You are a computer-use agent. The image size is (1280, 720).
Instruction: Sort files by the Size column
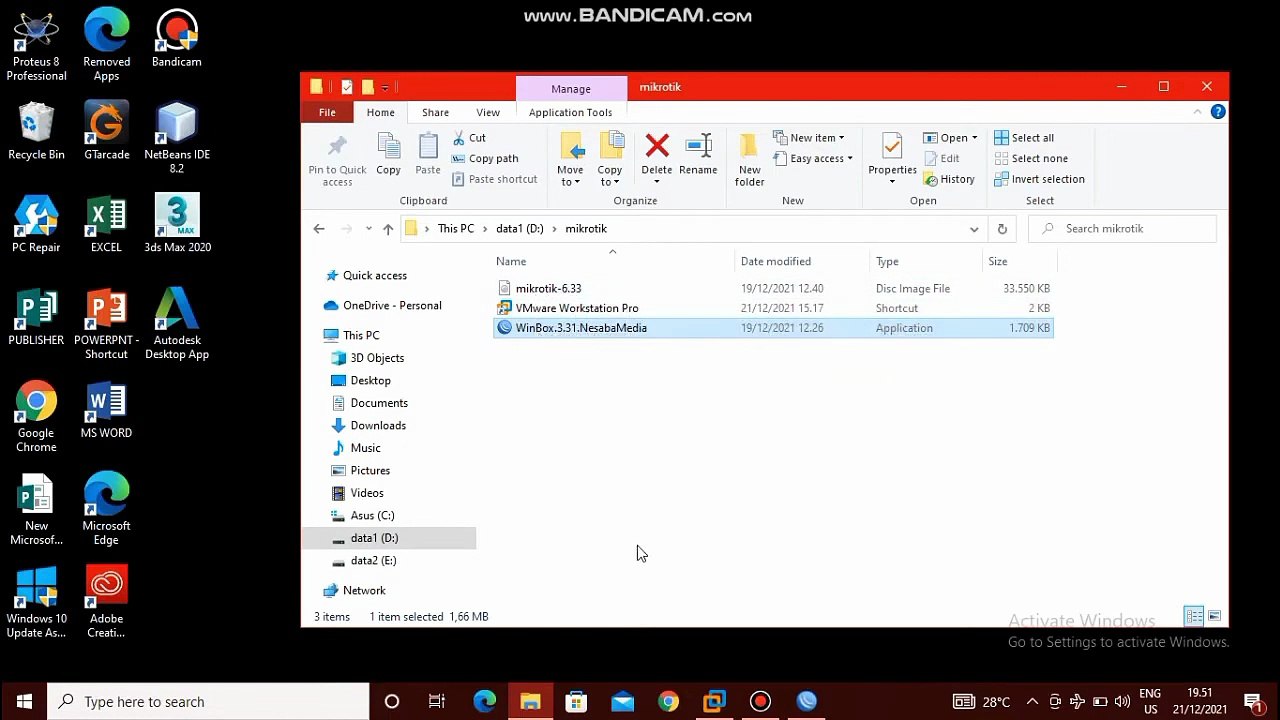pyautogui.click(x=1019, y=262)
